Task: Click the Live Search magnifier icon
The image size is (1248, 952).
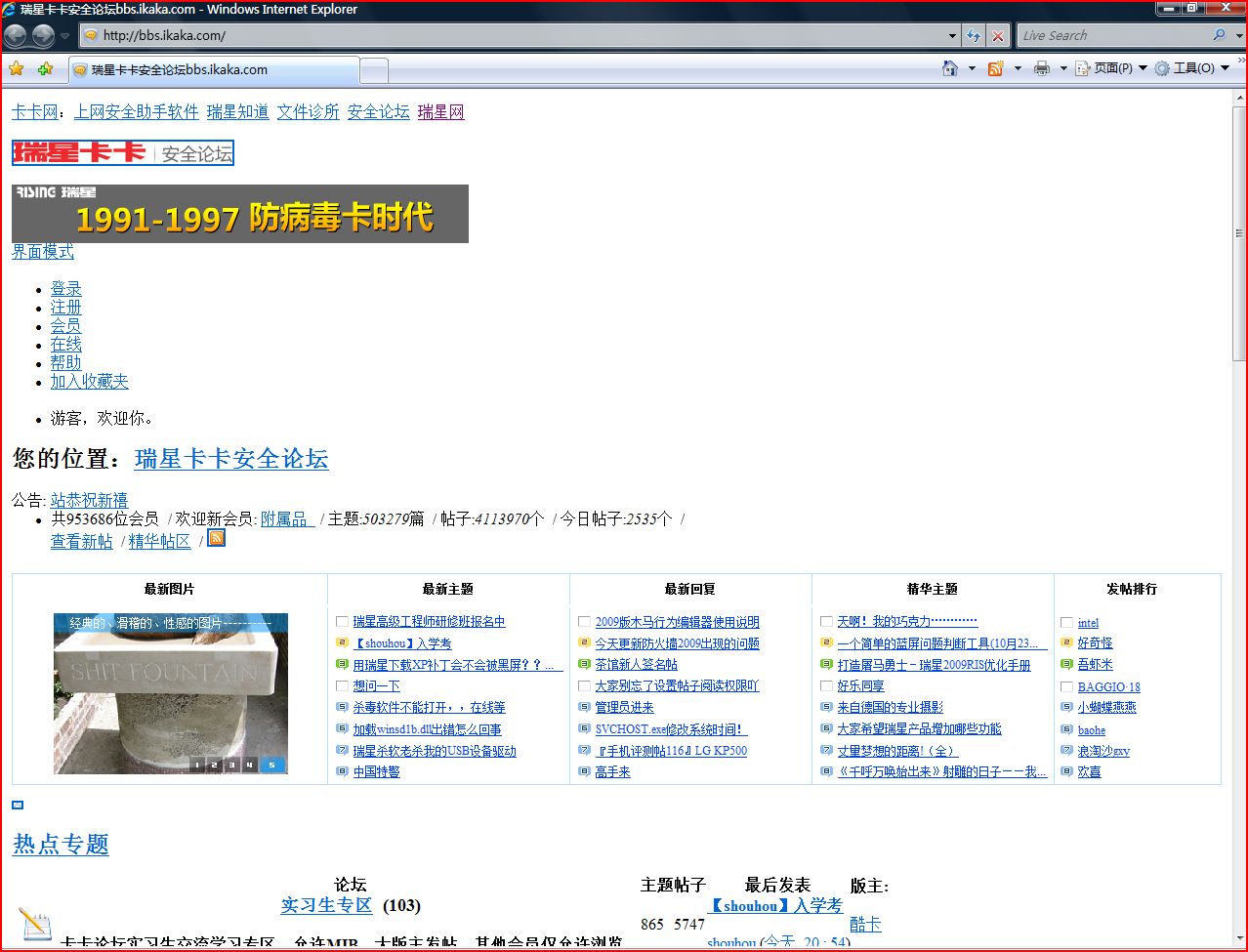Action: tap(1219, 35)
